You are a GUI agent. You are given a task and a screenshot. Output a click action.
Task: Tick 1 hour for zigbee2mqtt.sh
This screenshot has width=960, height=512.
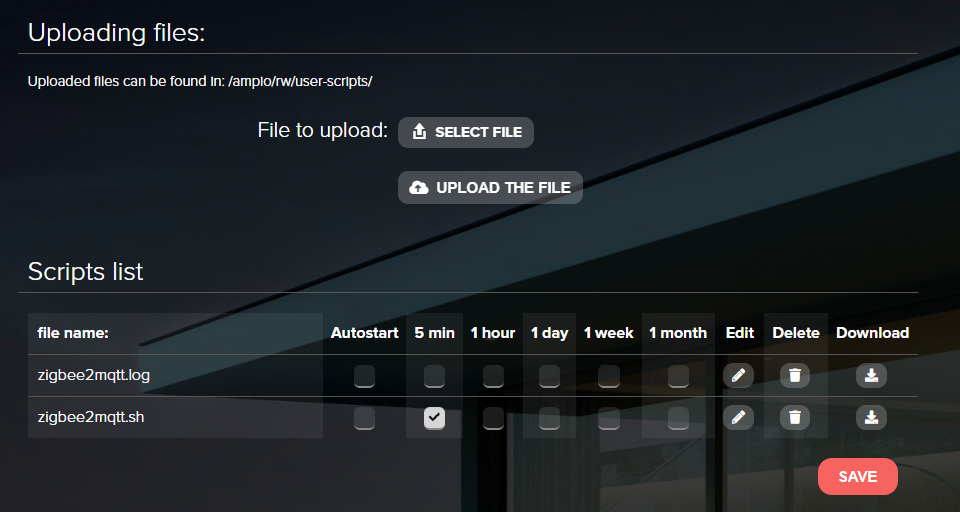coord(493,418)
